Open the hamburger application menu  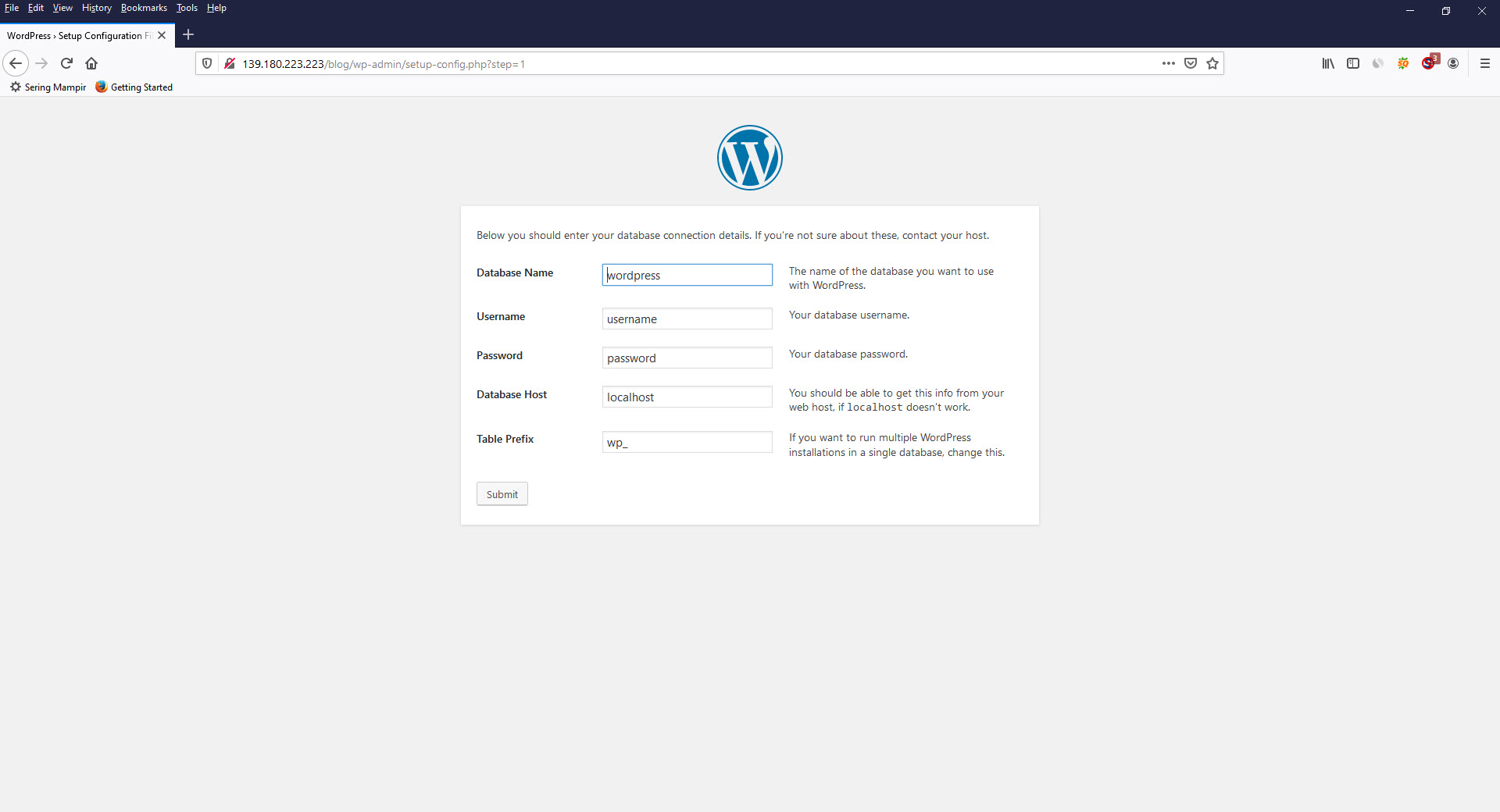(x=1486, y=63)
